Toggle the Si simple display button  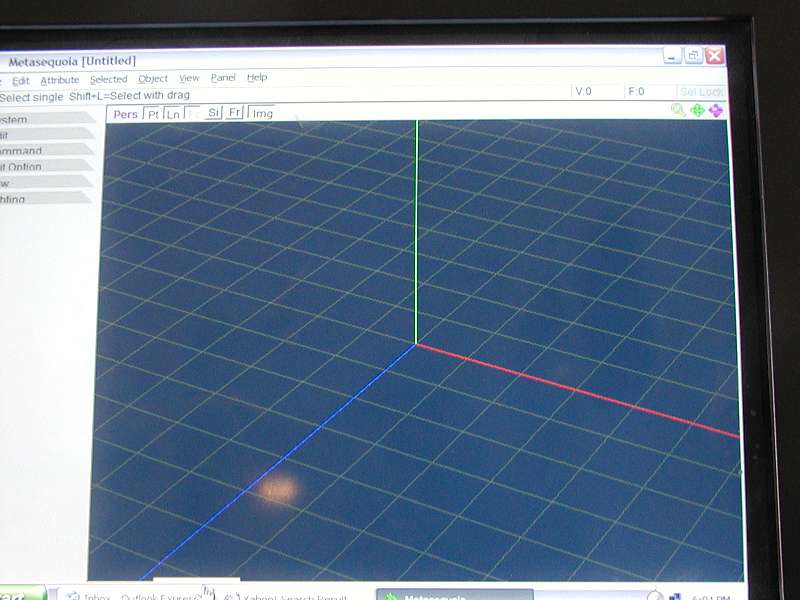coord(213,113)
